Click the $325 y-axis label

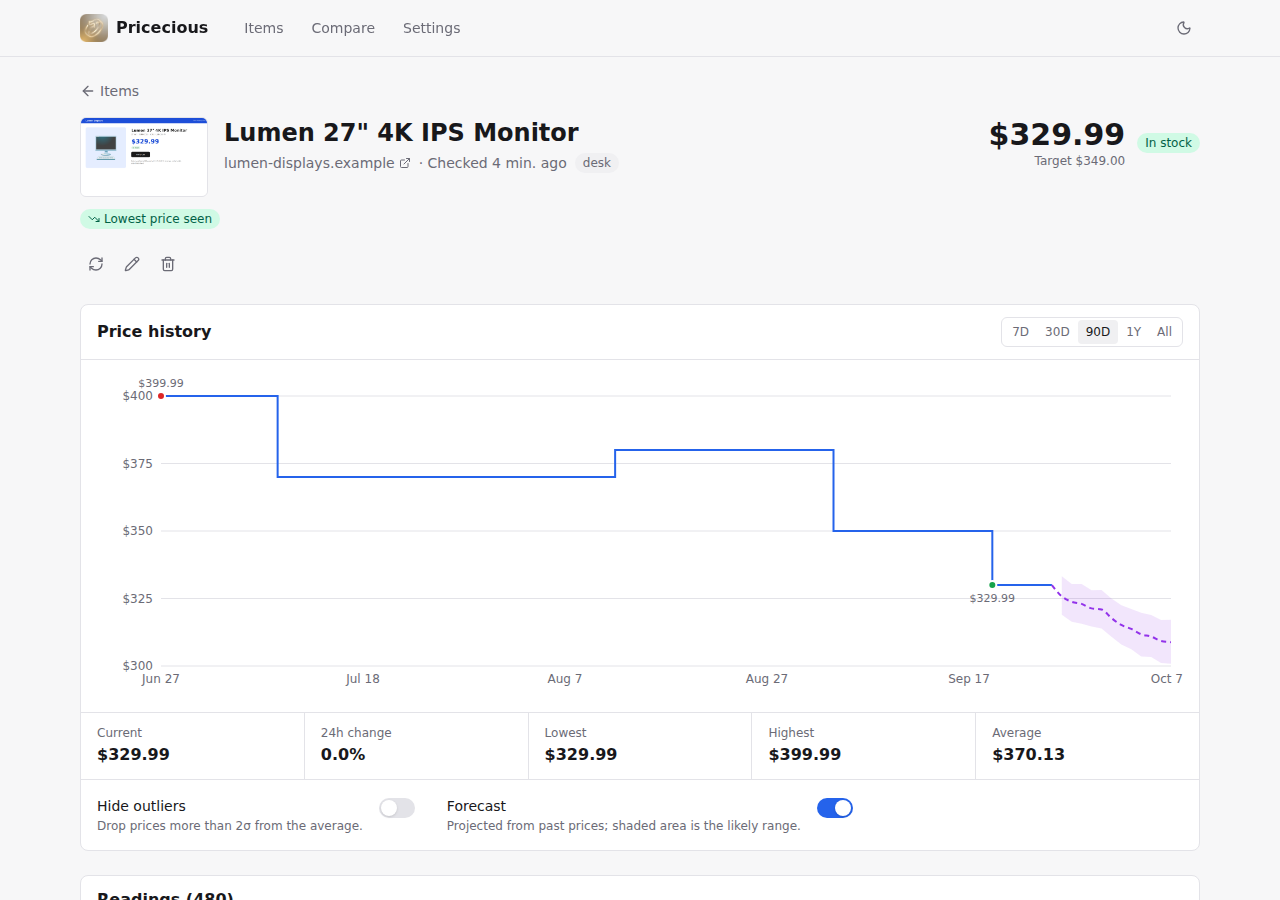[138, 598]
